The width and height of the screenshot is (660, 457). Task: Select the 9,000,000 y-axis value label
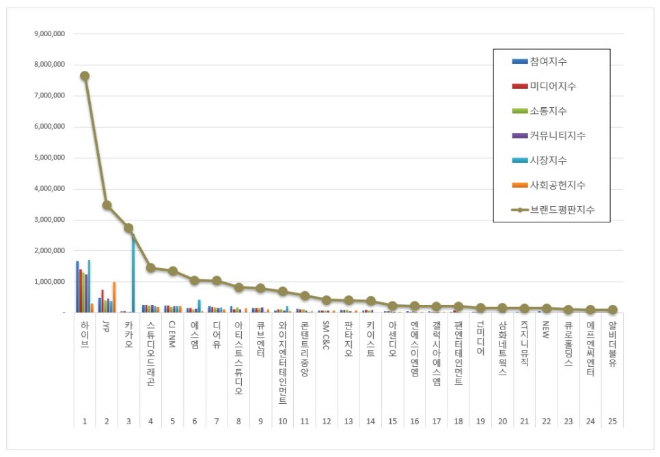click(49, 33)
